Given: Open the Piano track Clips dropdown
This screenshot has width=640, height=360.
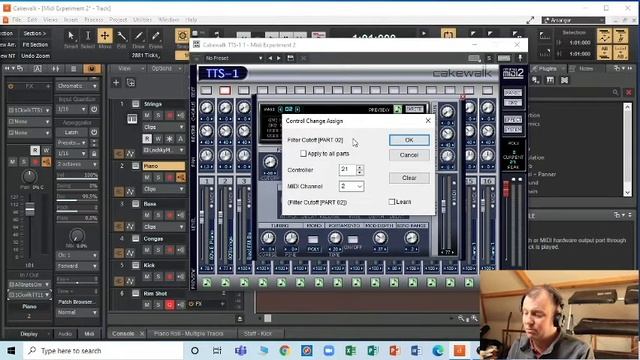Looking at the screenshot, I should click(163, 189).
